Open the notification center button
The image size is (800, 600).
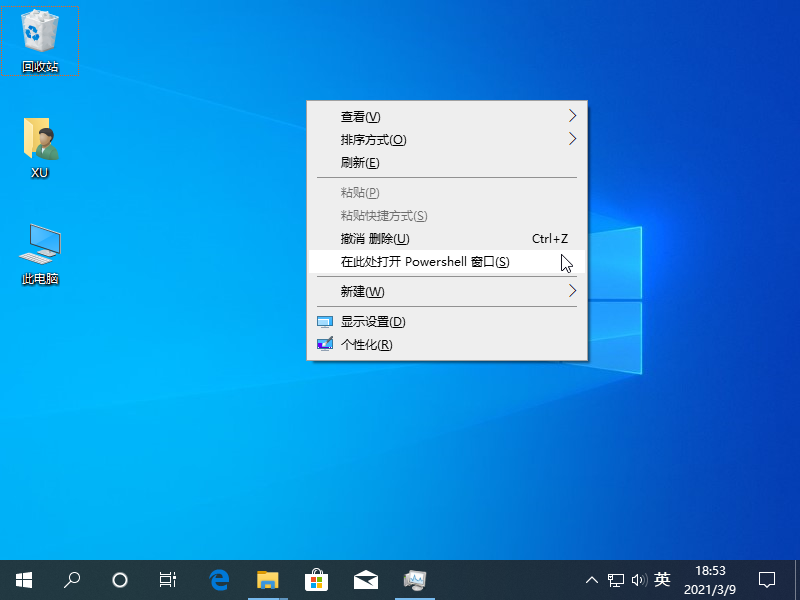[x=767, y=579]
